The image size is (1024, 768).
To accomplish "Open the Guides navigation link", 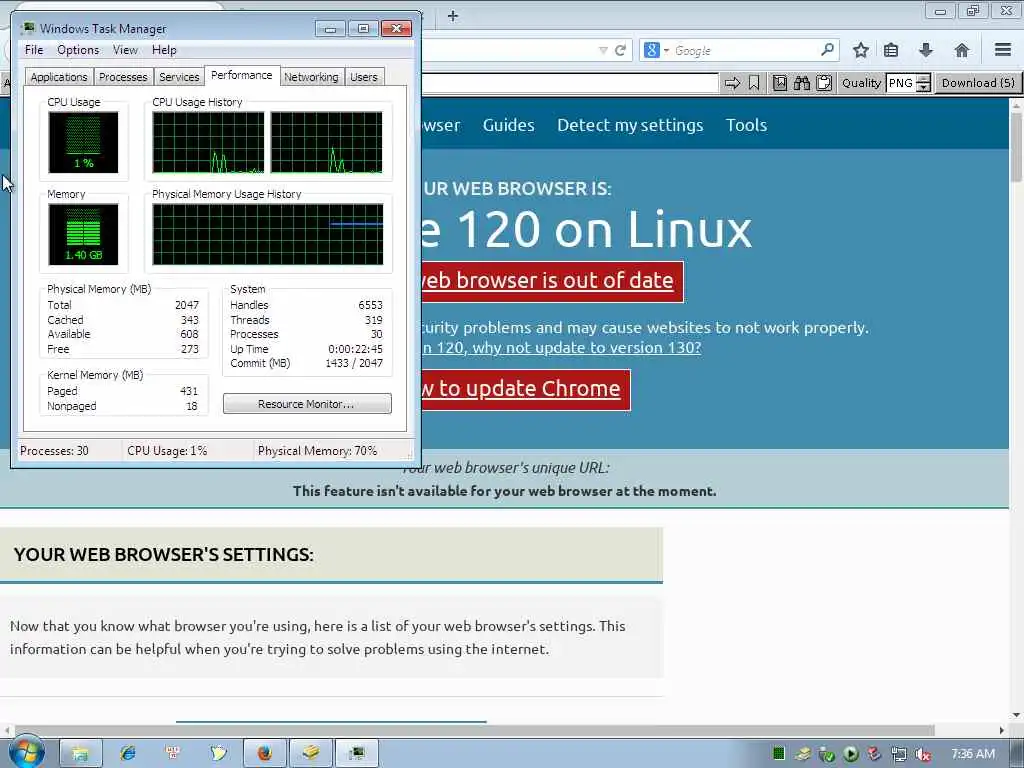I will [x=509, y=125].
